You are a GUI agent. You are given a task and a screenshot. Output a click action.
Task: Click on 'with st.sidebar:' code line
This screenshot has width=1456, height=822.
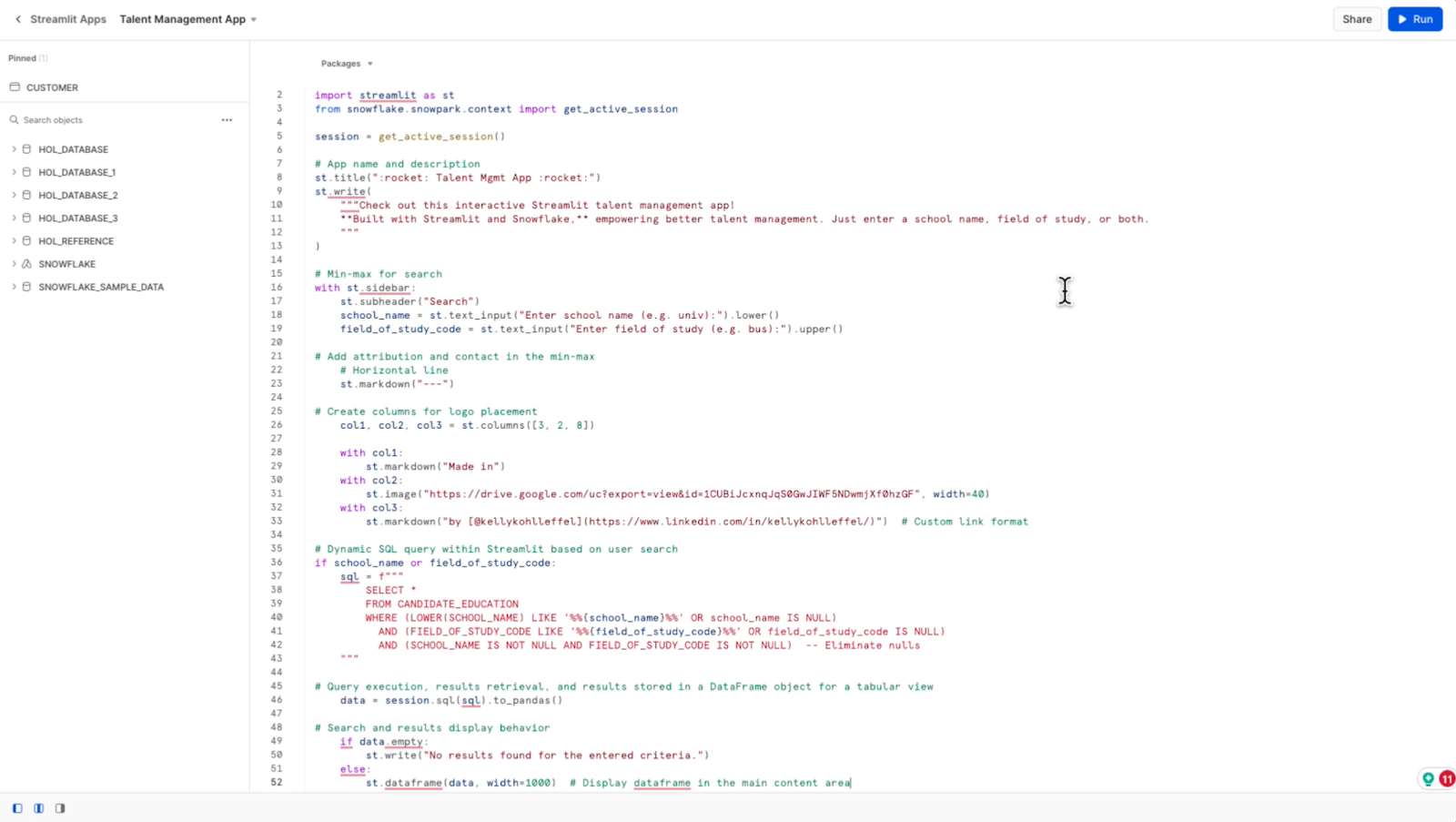365,288
